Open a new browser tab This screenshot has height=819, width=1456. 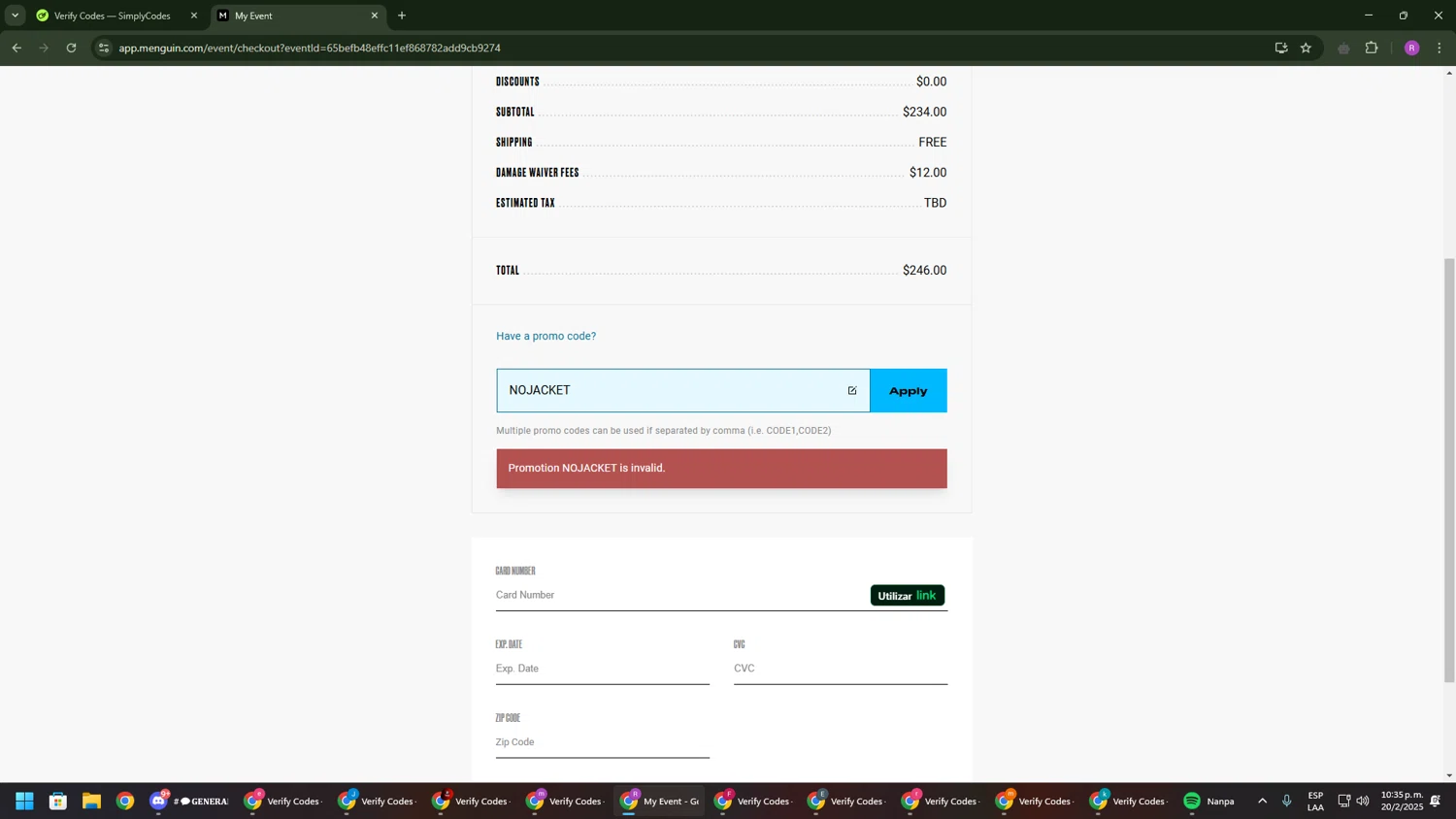[402, 16]
